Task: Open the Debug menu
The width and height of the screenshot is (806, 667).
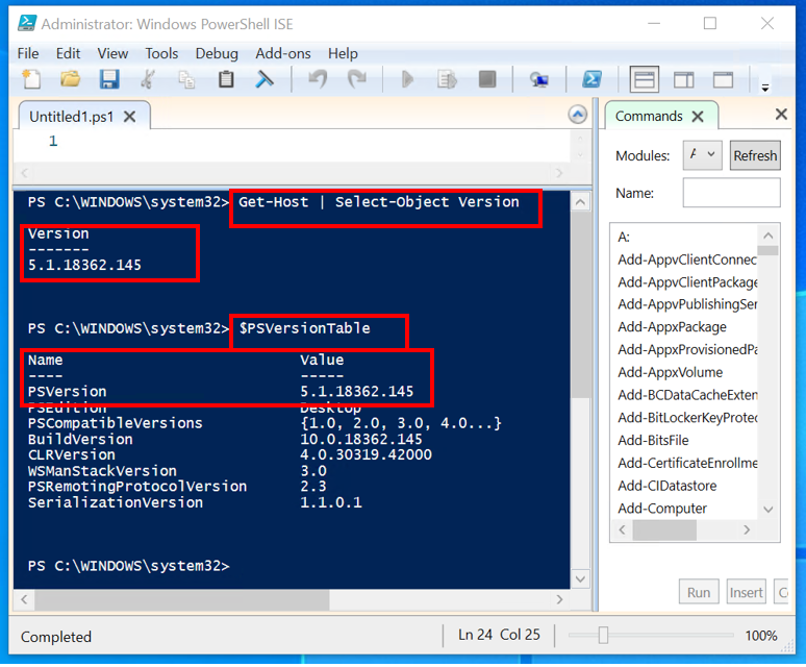Action: (216, 53)
